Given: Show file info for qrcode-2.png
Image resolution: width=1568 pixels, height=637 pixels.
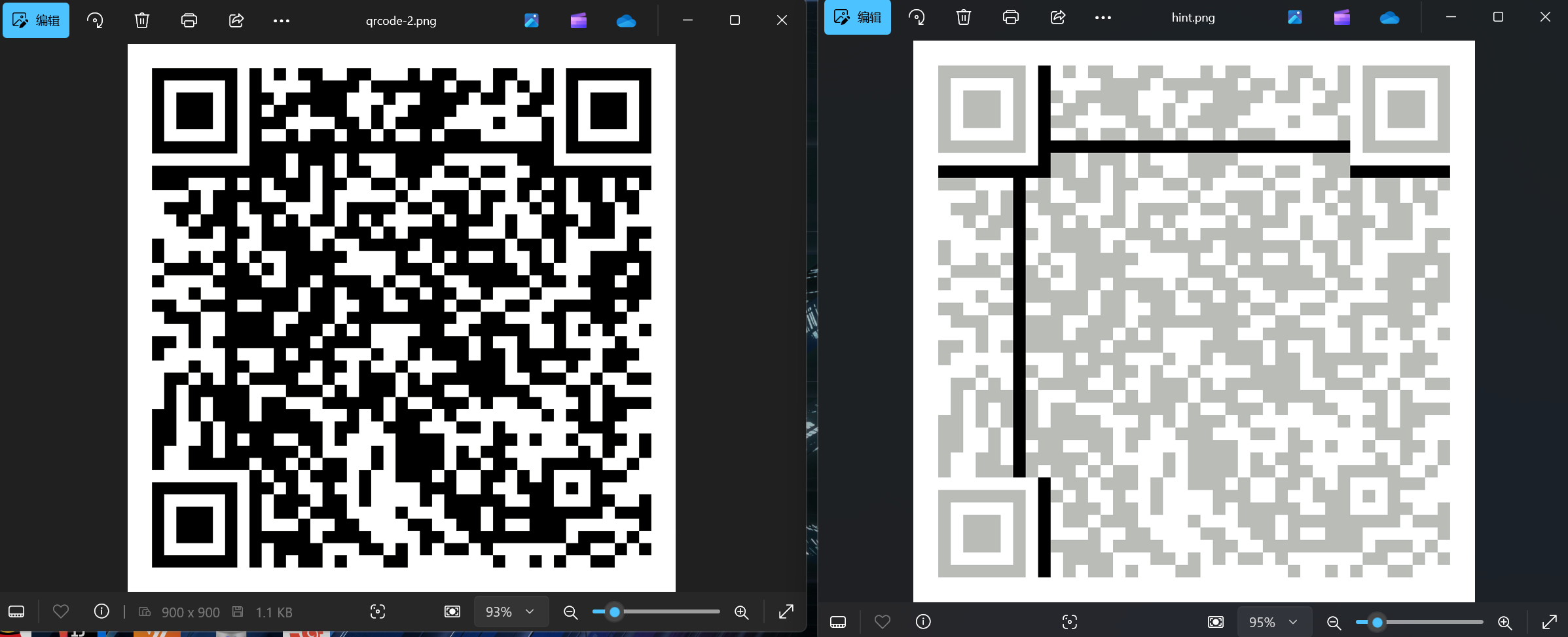Looking at the screenshot, I should [101, 612].
